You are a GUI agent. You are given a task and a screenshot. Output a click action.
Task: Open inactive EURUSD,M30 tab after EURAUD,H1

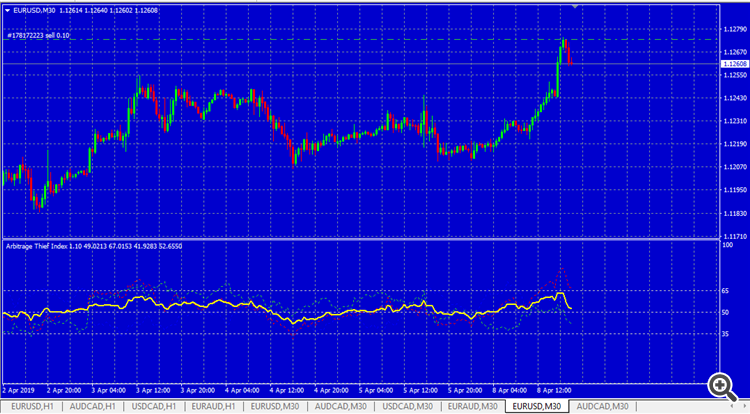point(275,406)
